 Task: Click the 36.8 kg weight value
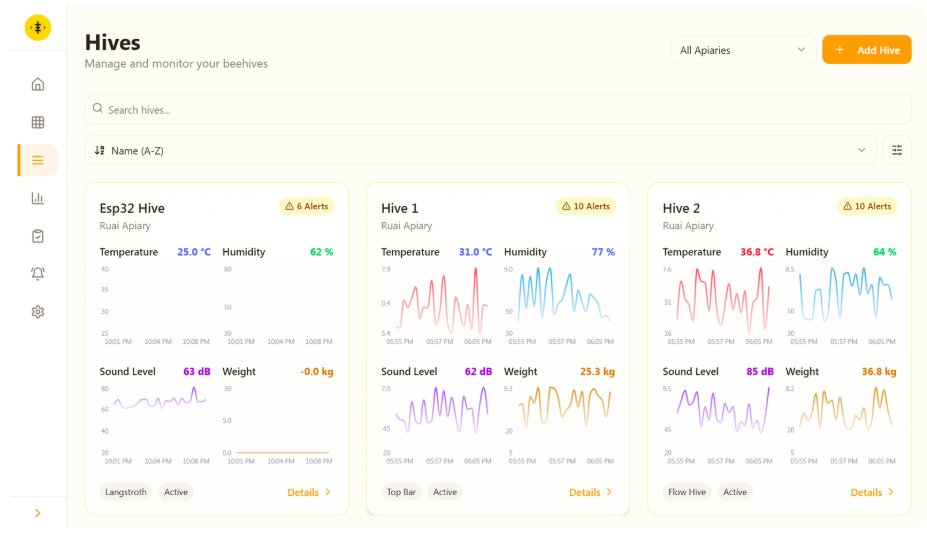pos(879,372)
